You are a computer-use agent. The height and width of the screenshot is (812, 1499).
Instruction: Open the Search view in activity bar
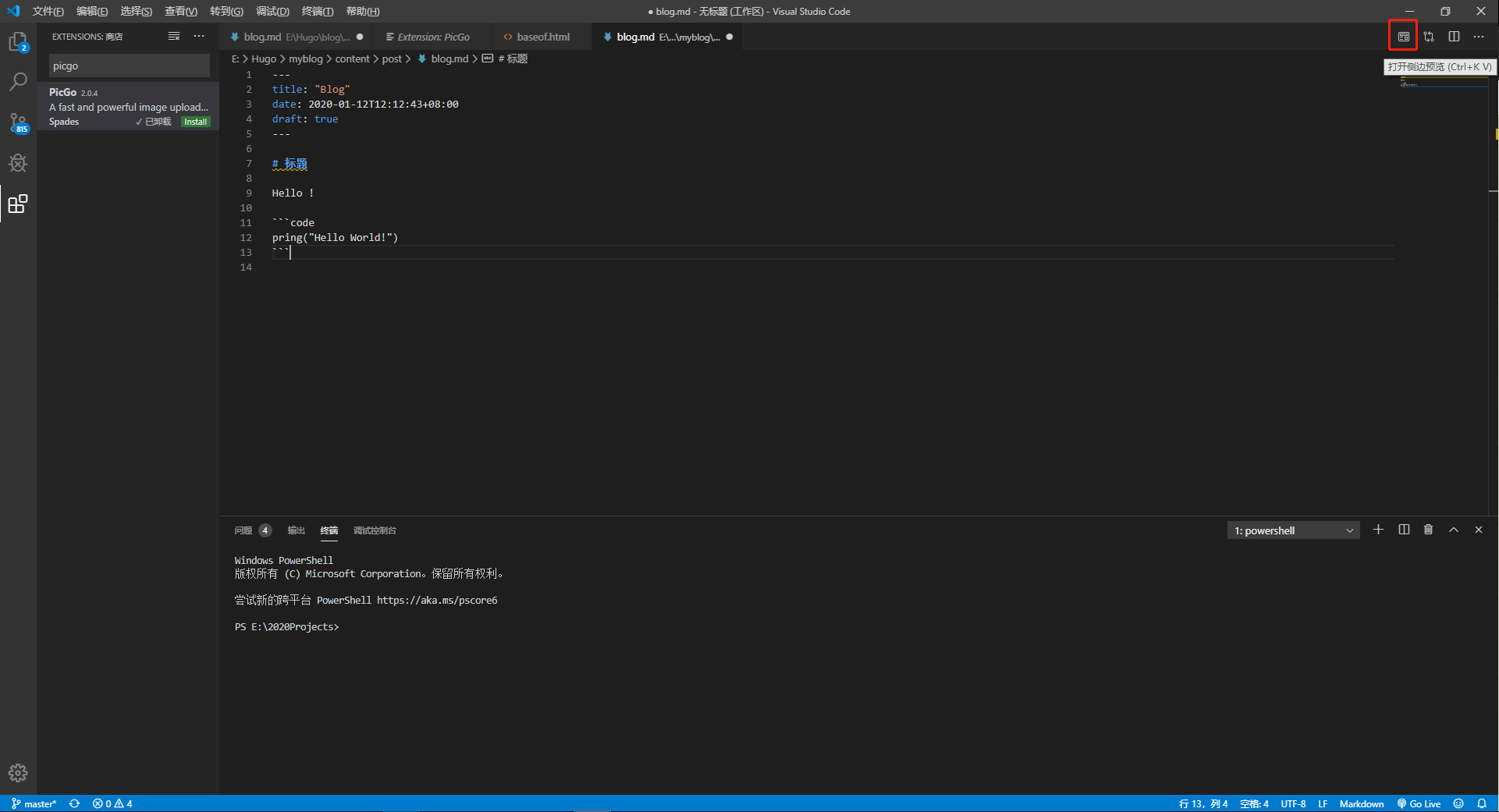[x=18, y=82]
